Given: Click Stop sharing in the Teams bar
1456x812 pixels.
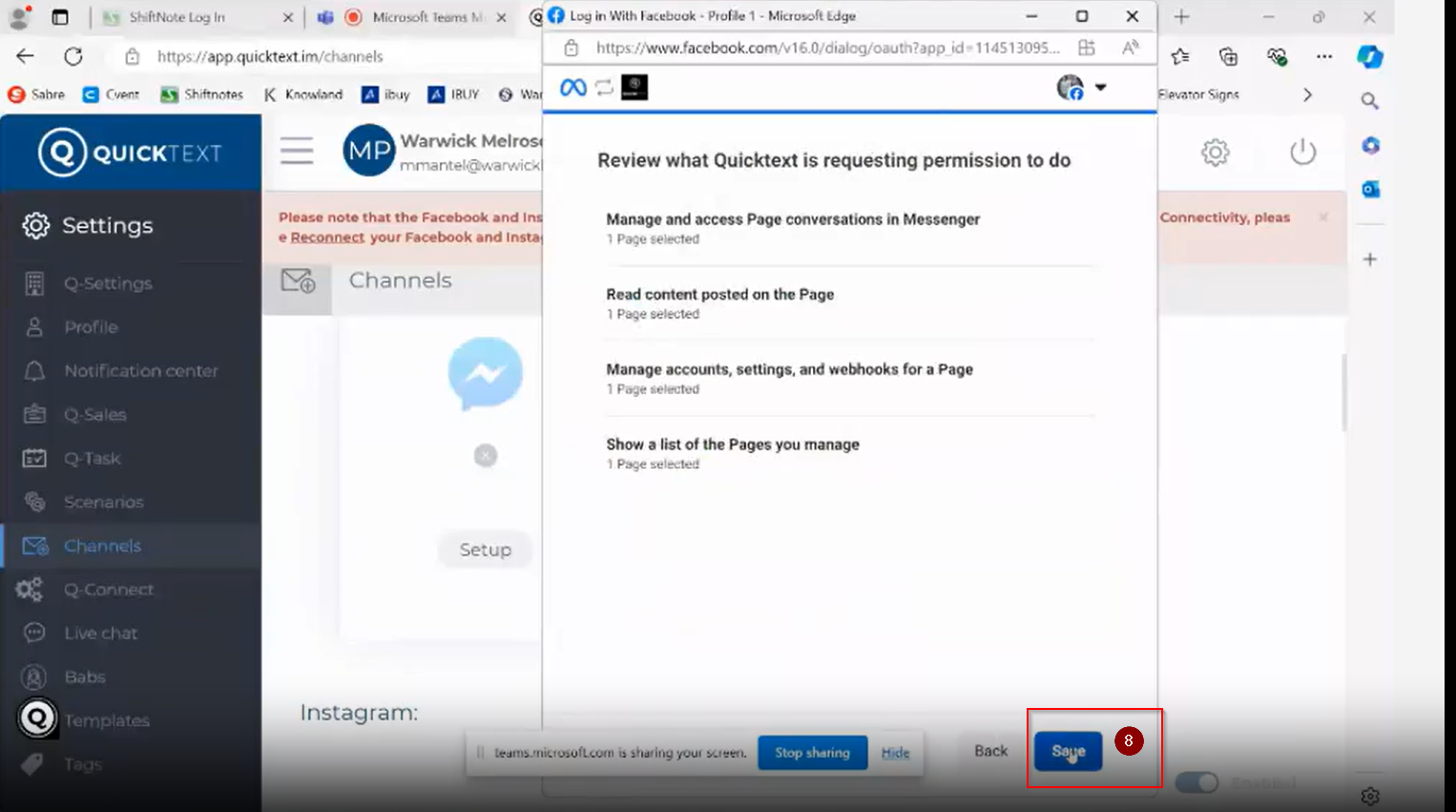Looking at the screenshot, I should [812, 753].
